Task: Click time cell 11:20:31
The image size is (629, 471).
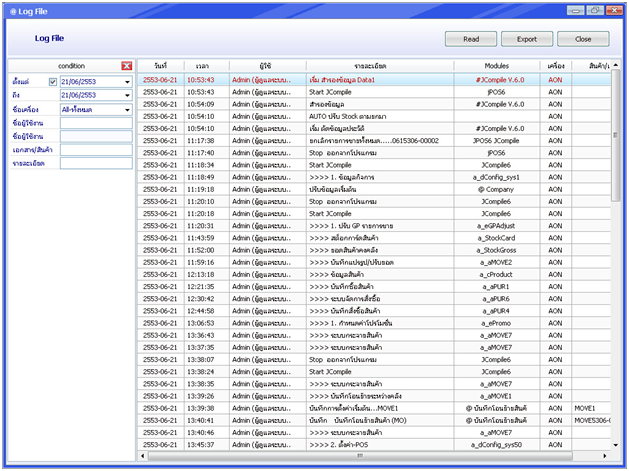Action: (207, 226)
